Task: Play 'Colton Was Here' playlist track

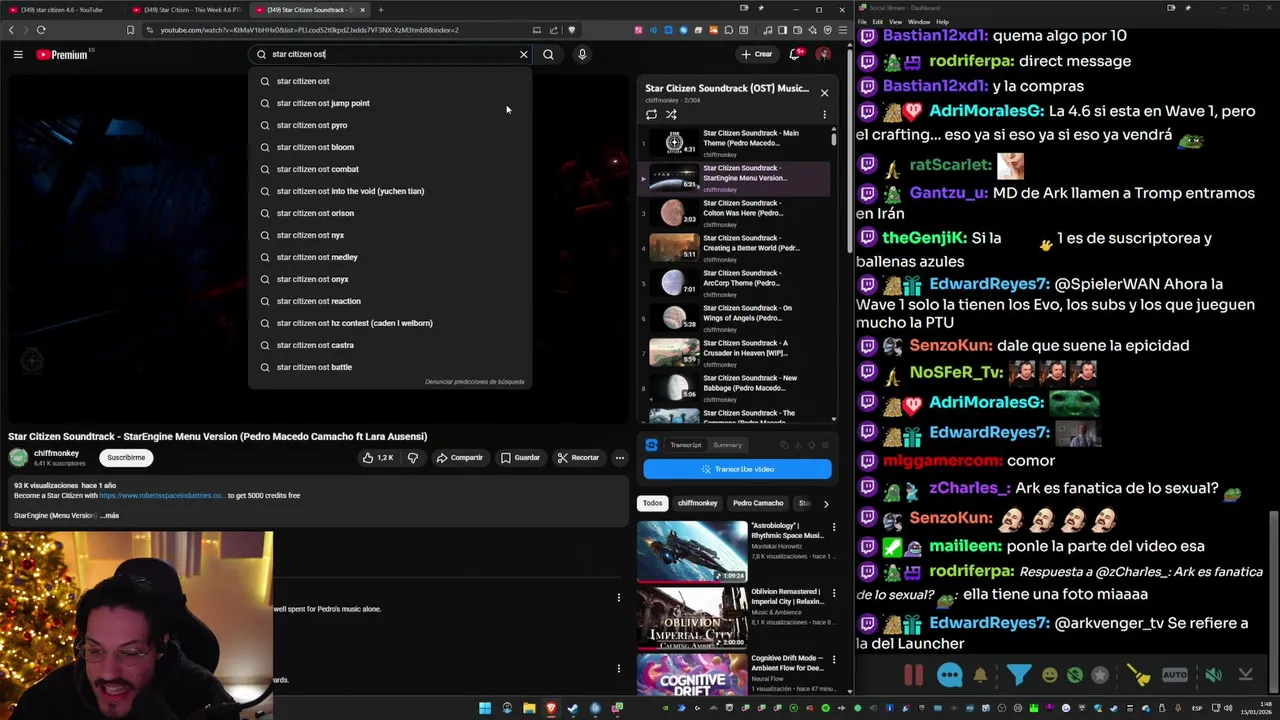Action: 734,213
